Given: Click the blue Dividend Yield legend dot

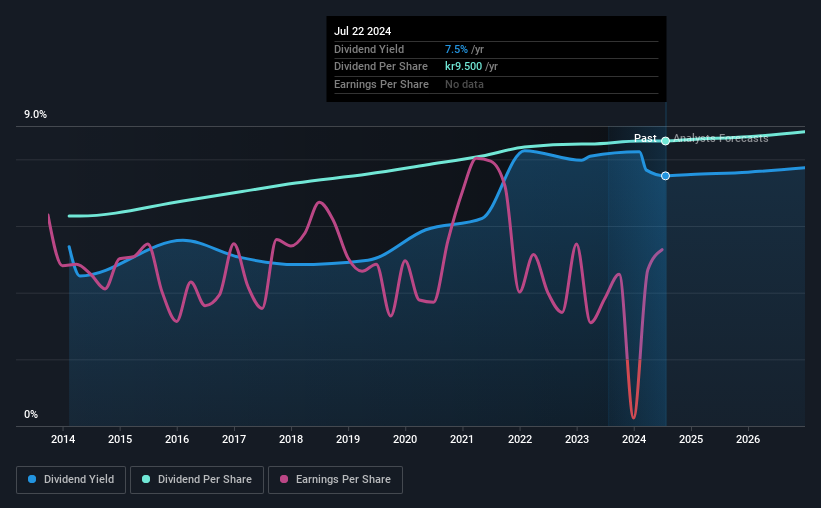Looking at the screenshot, I should (x=32, y=479).
